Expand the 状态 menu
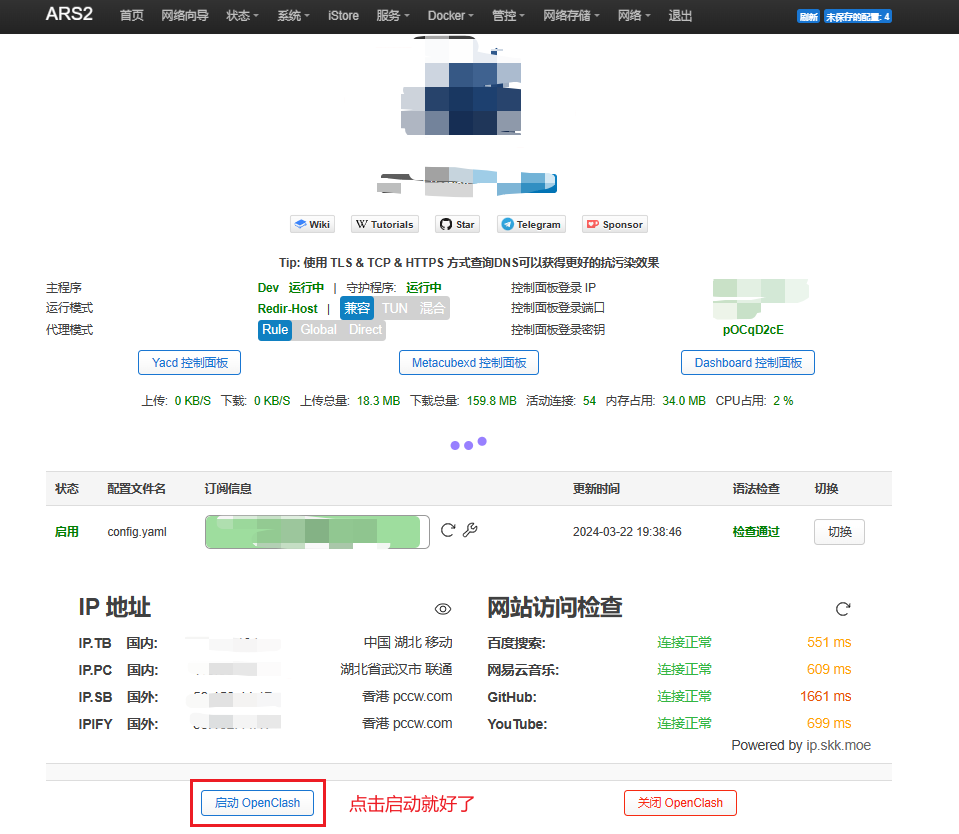 click(242, 16)
